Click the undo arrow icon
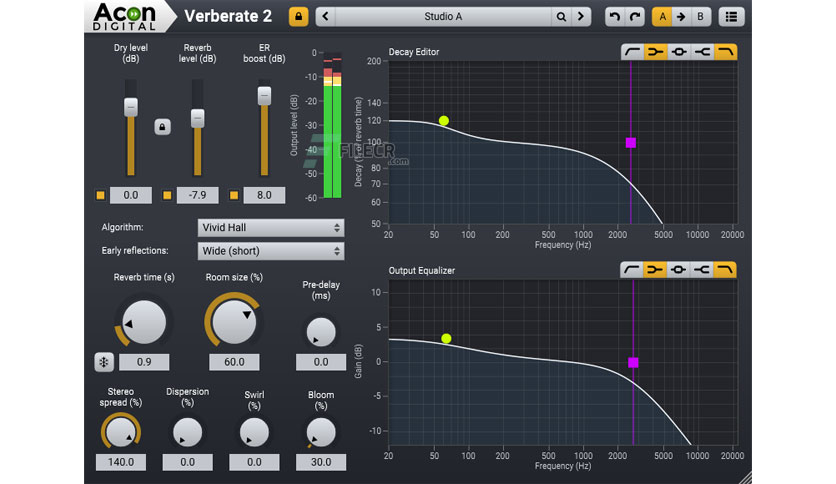Viewport: 836px width, 484px height. [x=615, y=17]
